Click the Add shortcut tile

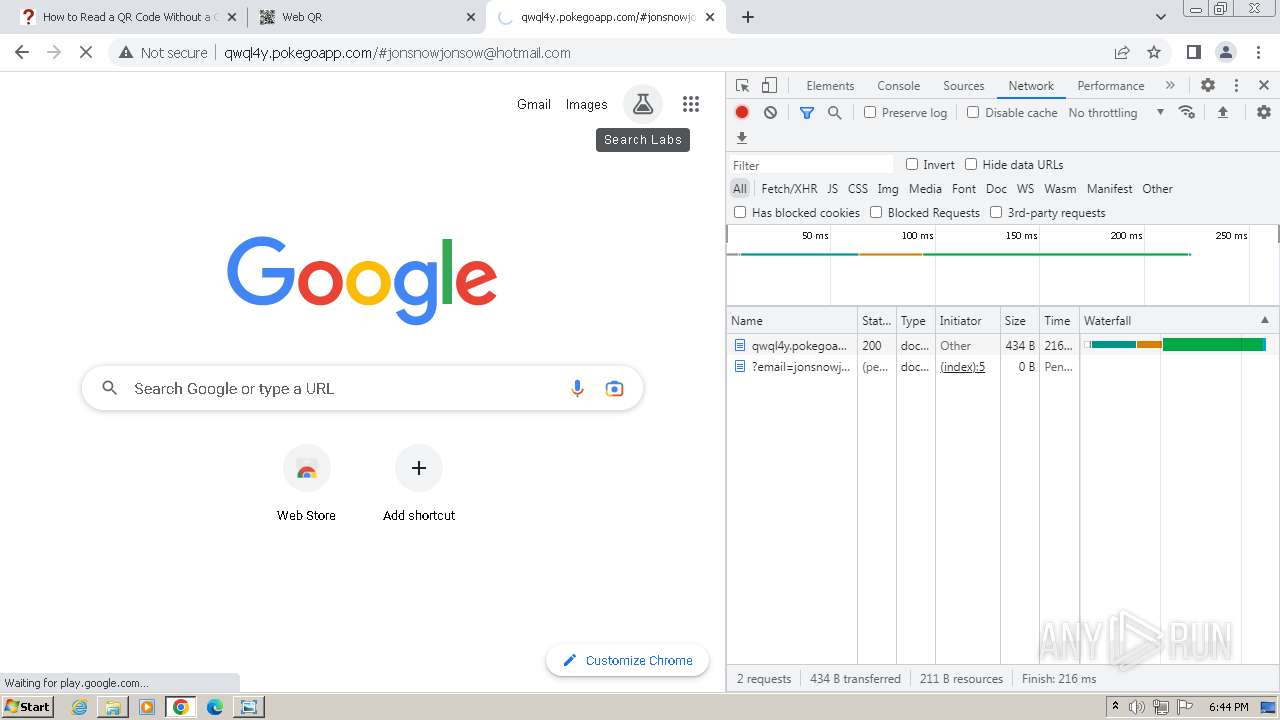tap(419, 485)
